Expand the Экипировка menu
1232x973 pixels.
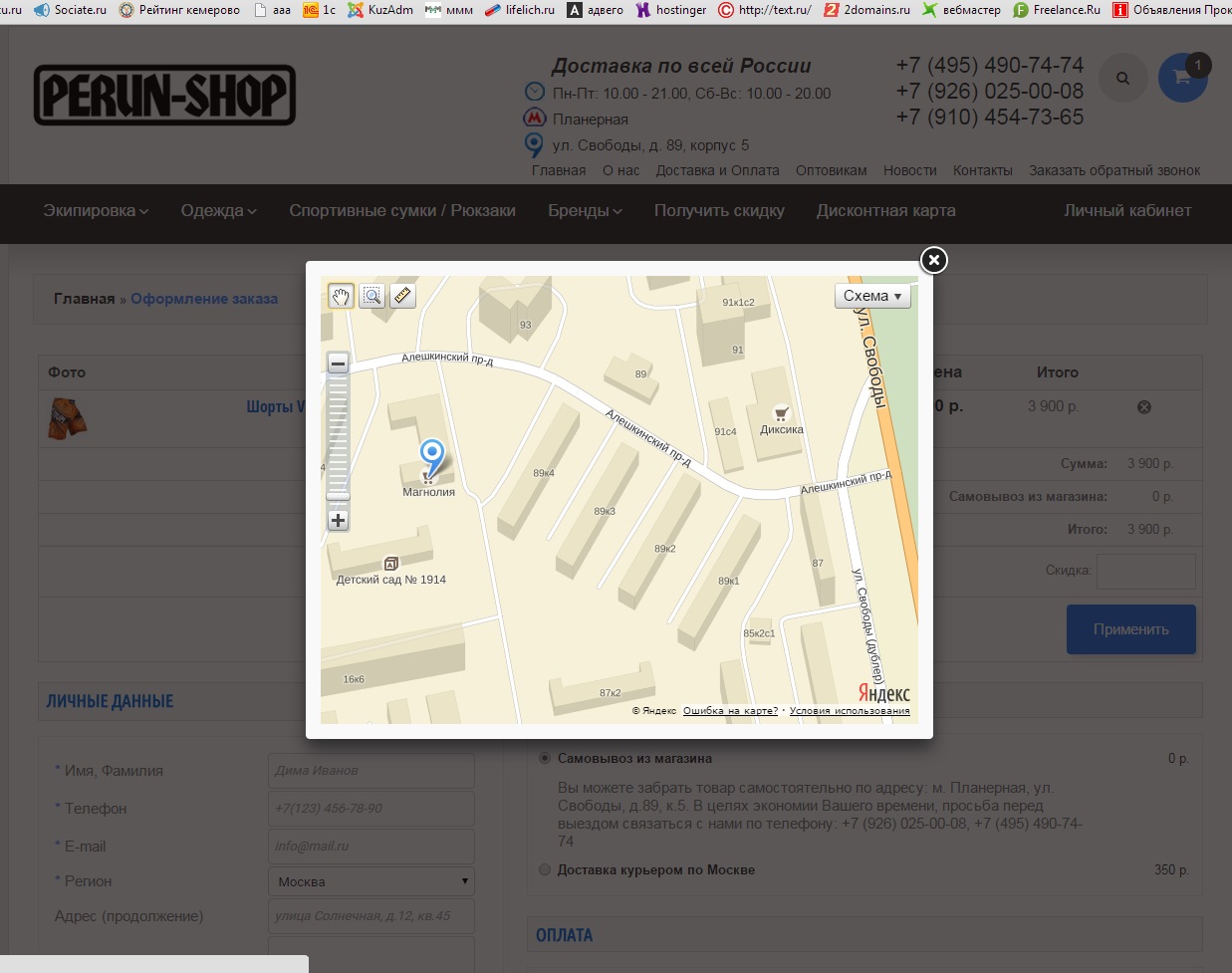pos(96,211)
